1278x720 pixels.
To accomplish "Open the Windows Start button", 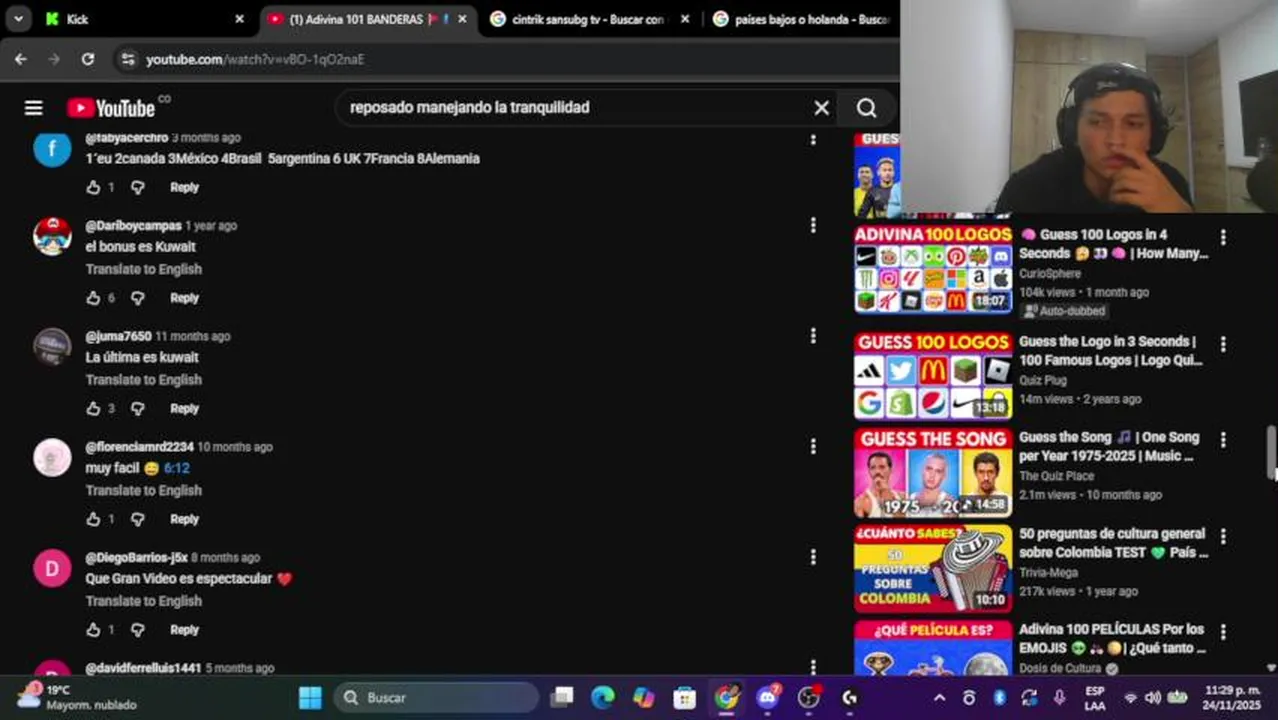I will tap(310, 697).
